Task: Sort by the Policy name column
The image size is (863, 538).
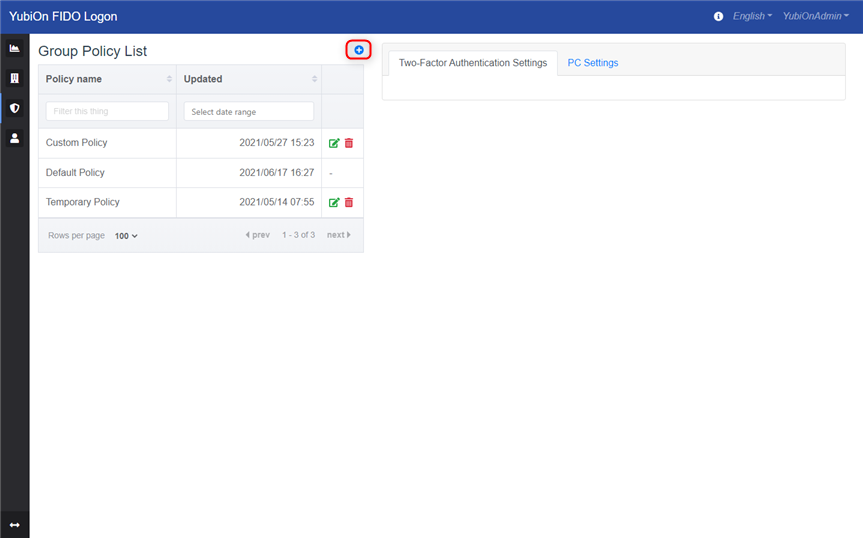Action: [x=107, y=79]
